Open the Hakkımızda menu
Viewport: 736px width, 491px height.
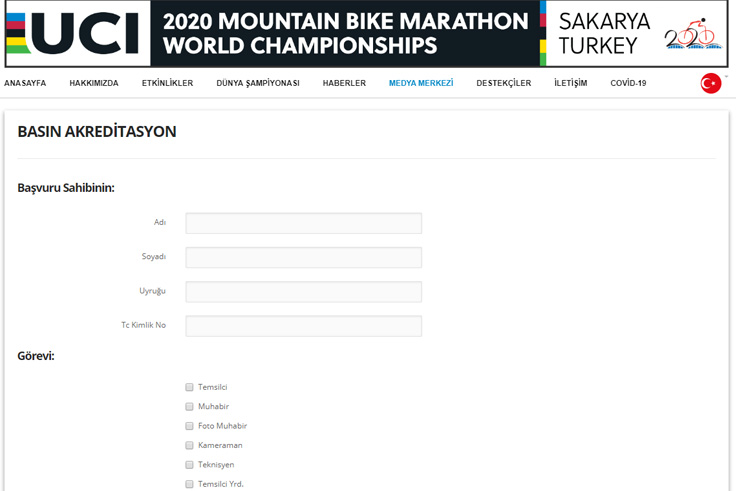point(94,83)
